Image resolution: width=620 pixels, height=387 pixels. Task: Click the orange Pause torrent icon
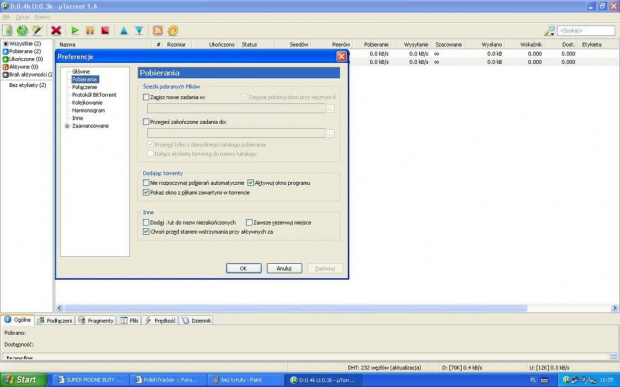[90, 30]
